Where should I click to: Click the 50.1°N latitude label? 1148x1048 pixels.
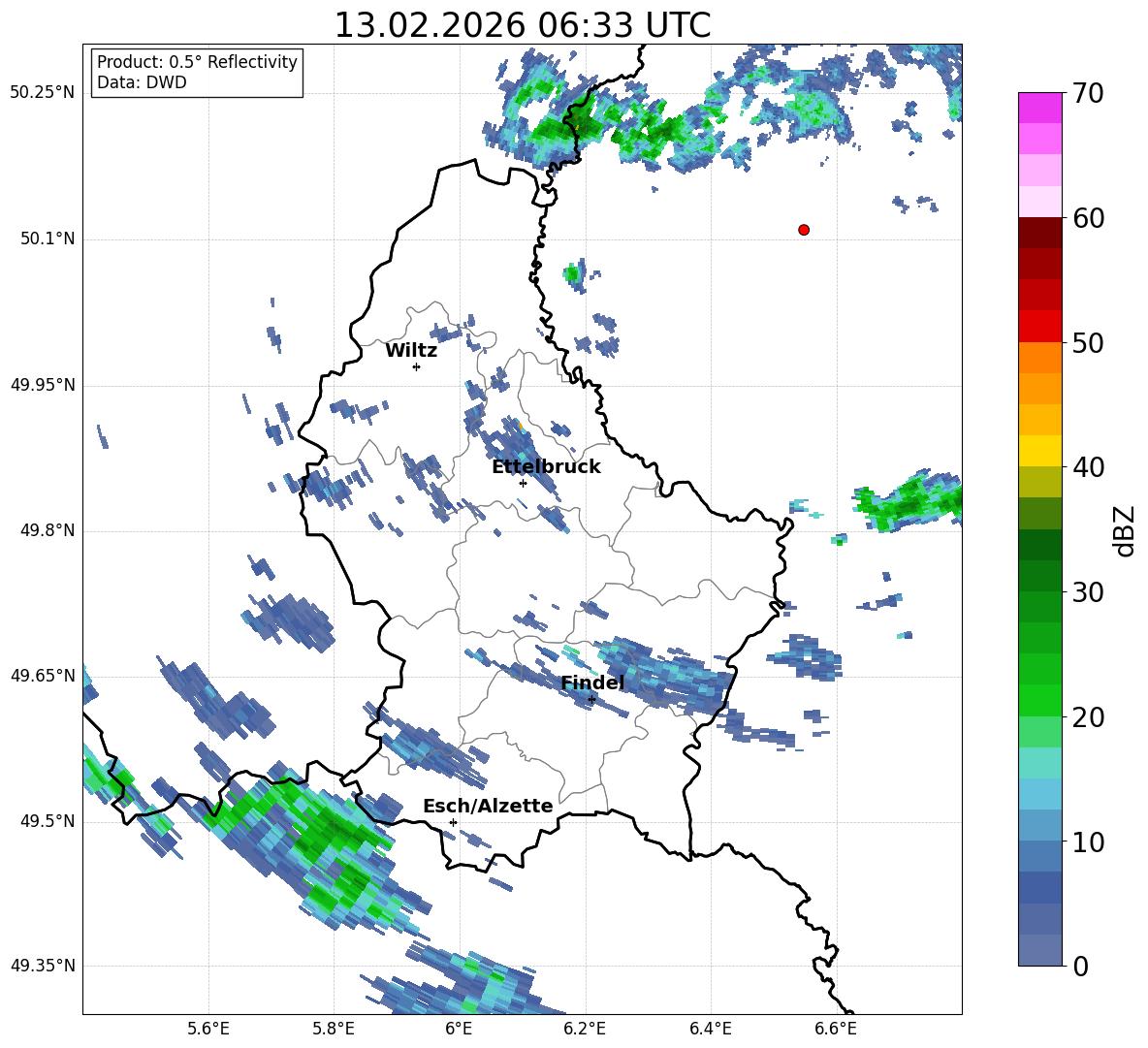pos(48,238)
